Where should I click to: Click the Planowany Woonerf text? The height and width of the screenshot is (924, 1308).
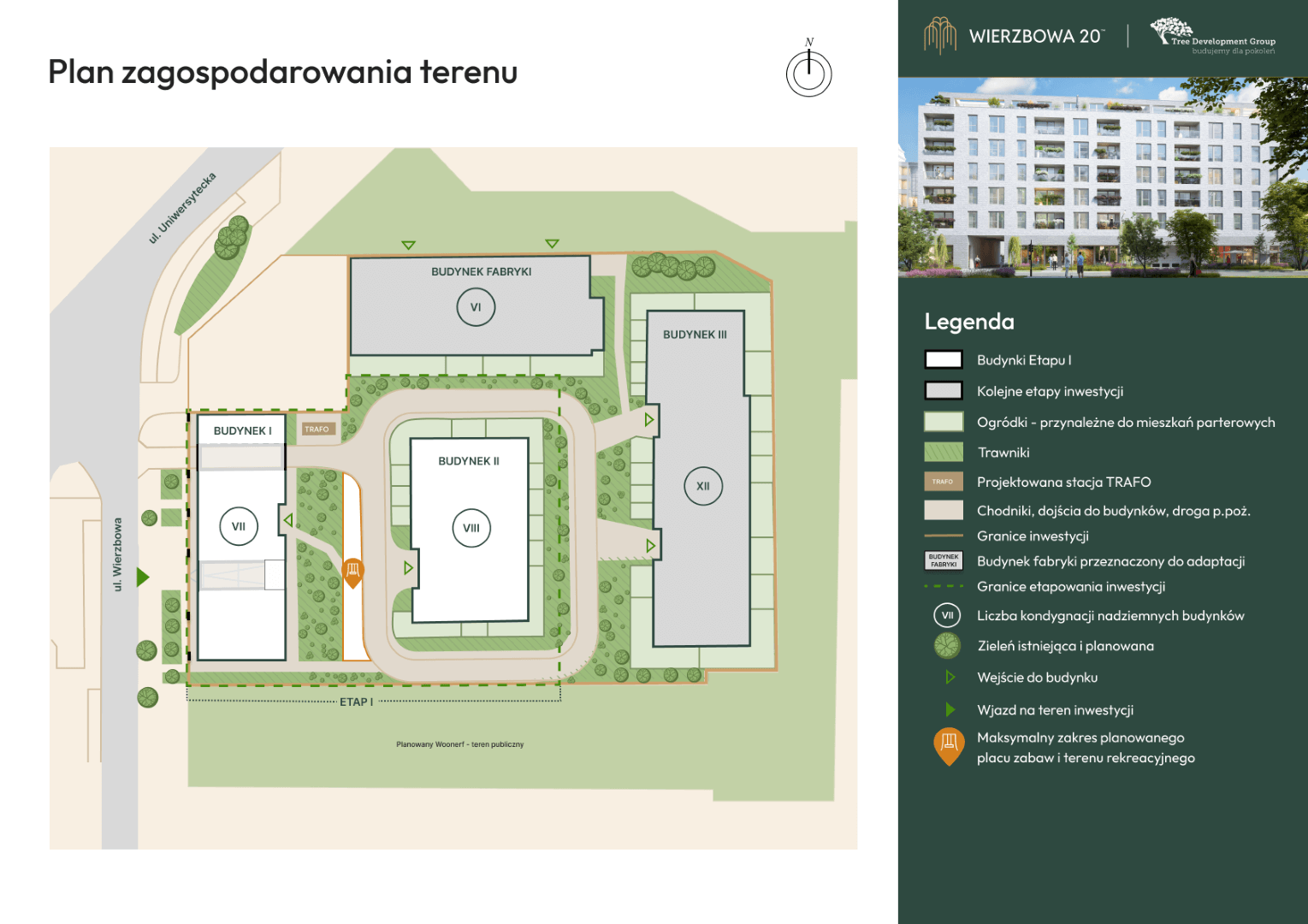[x=459, y=744]
